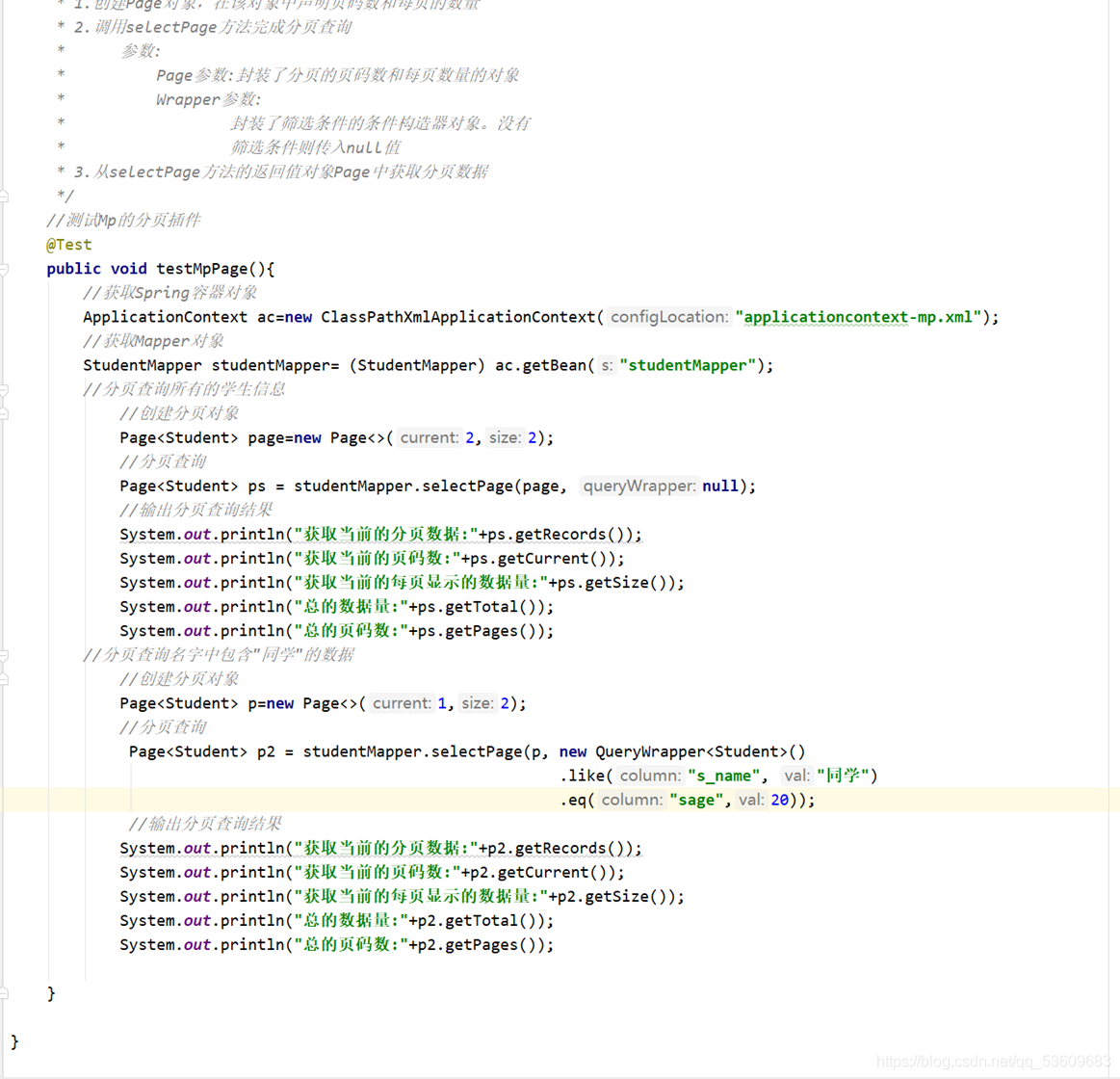Click the @Test annotation

pos(68,245)
